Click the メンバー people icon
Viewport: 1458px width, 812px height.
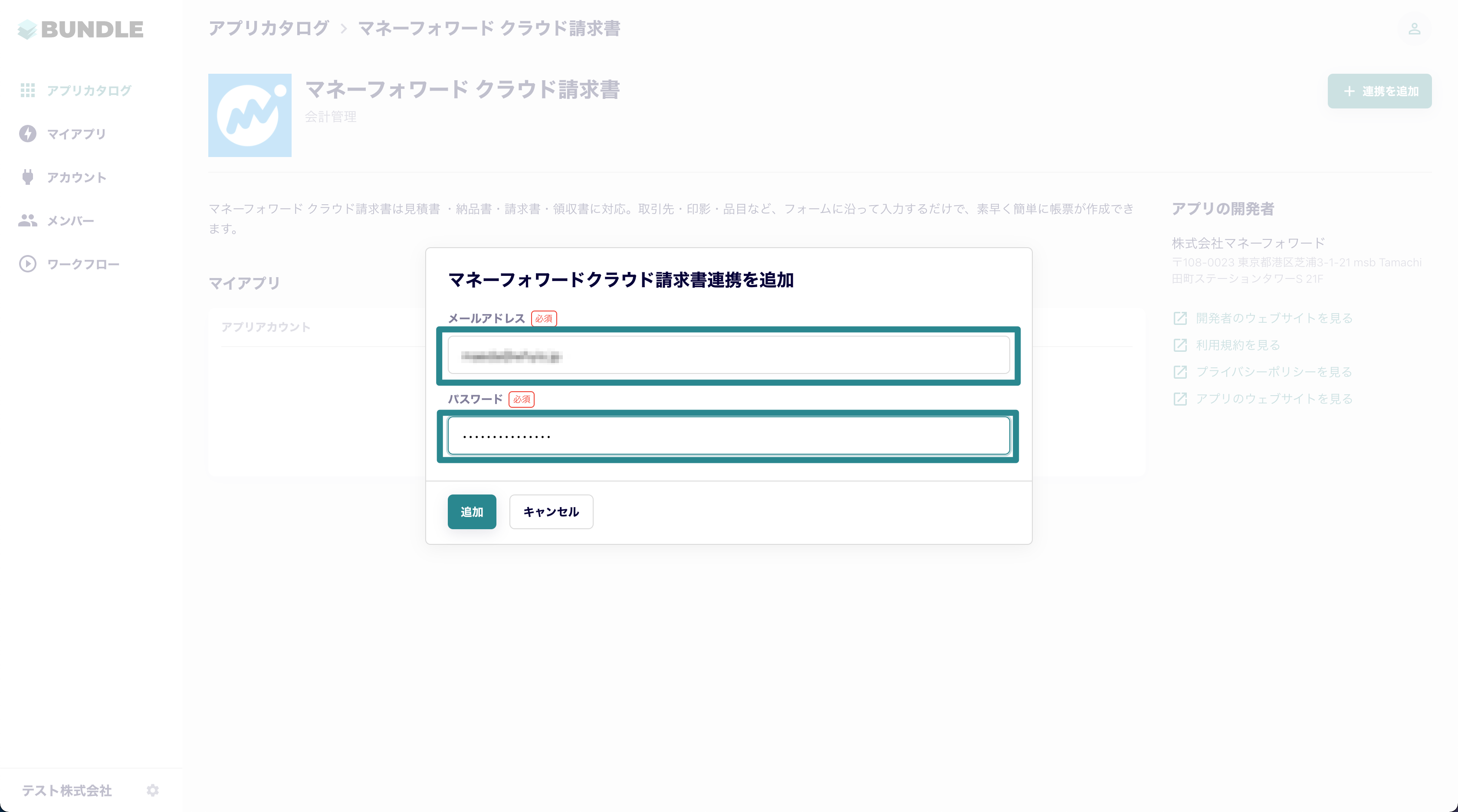(28, 221)
